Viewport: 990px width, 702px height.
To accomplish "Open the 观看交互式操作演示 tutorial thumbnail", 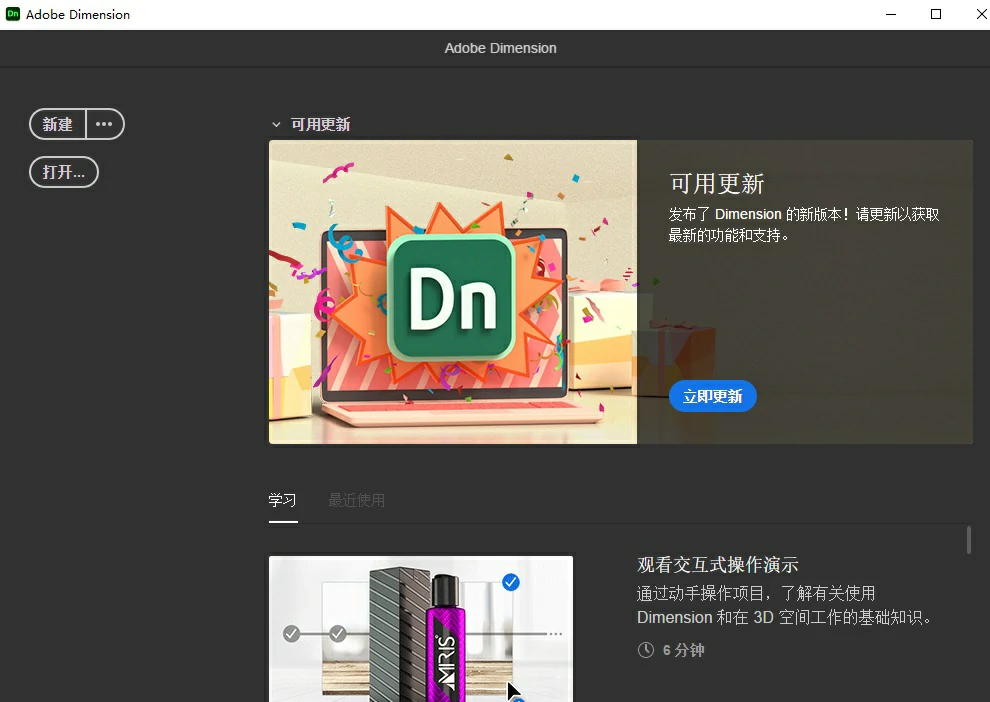I will [420, 628].
